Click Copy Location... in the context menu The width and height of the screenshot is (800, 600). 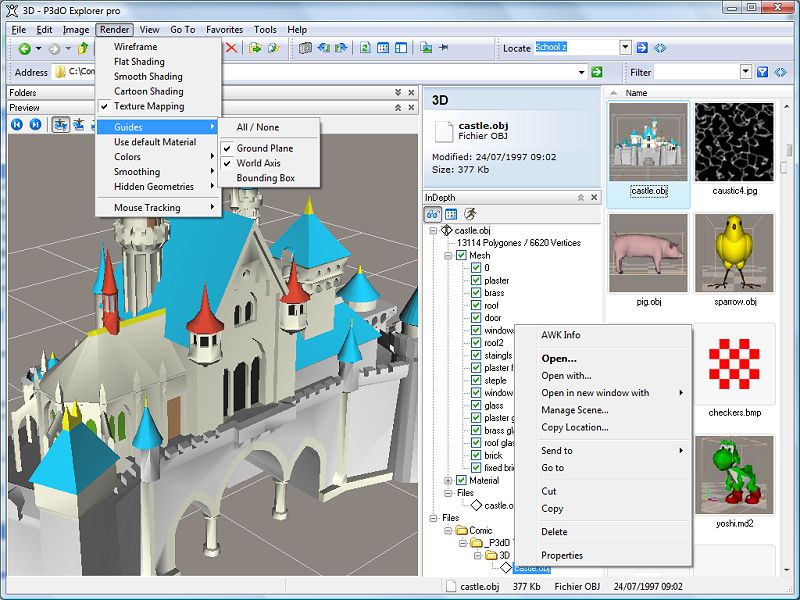pyautogui.click(x=574, y=428)
